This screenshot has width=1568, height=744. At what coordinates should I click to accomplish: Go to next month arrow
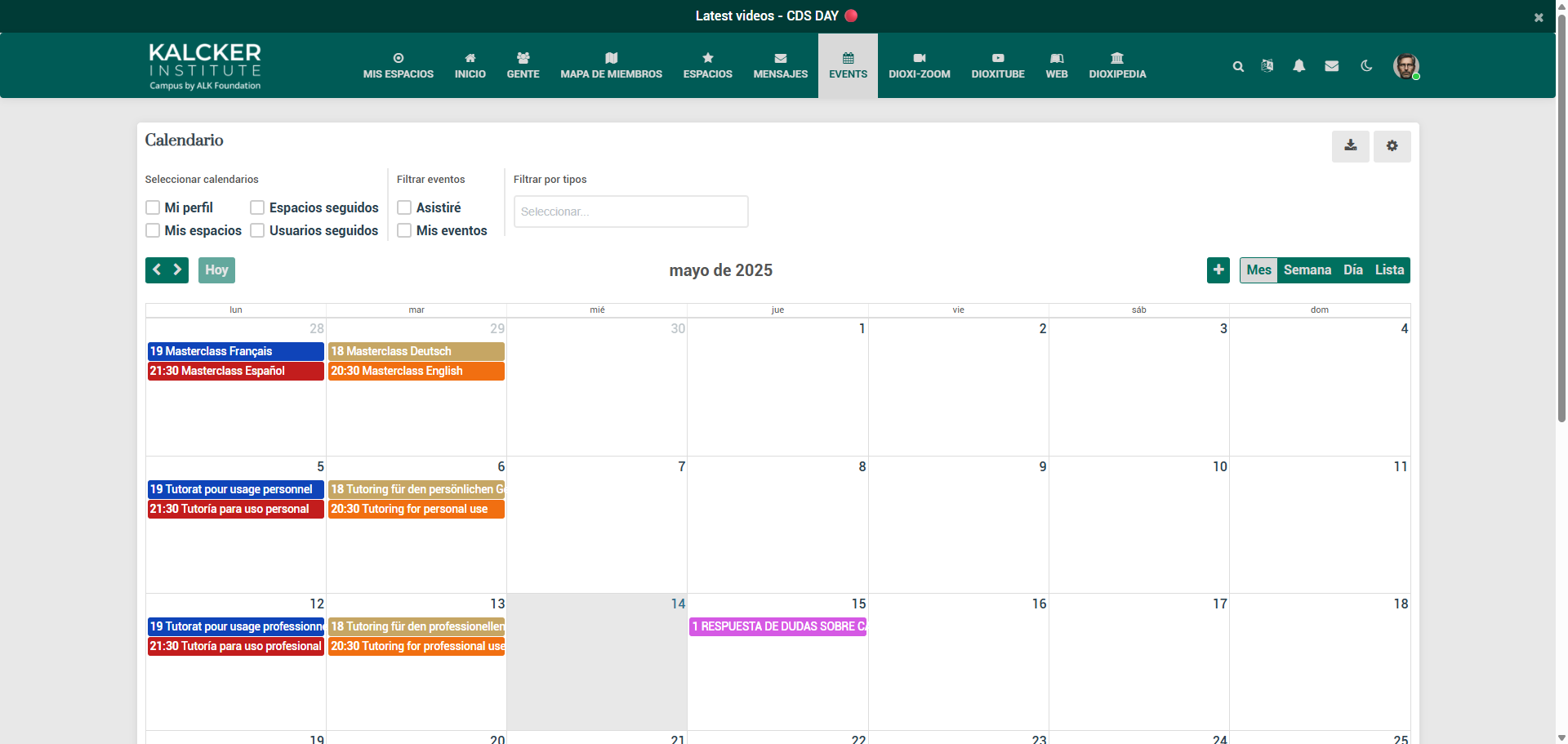coord(178,270)
